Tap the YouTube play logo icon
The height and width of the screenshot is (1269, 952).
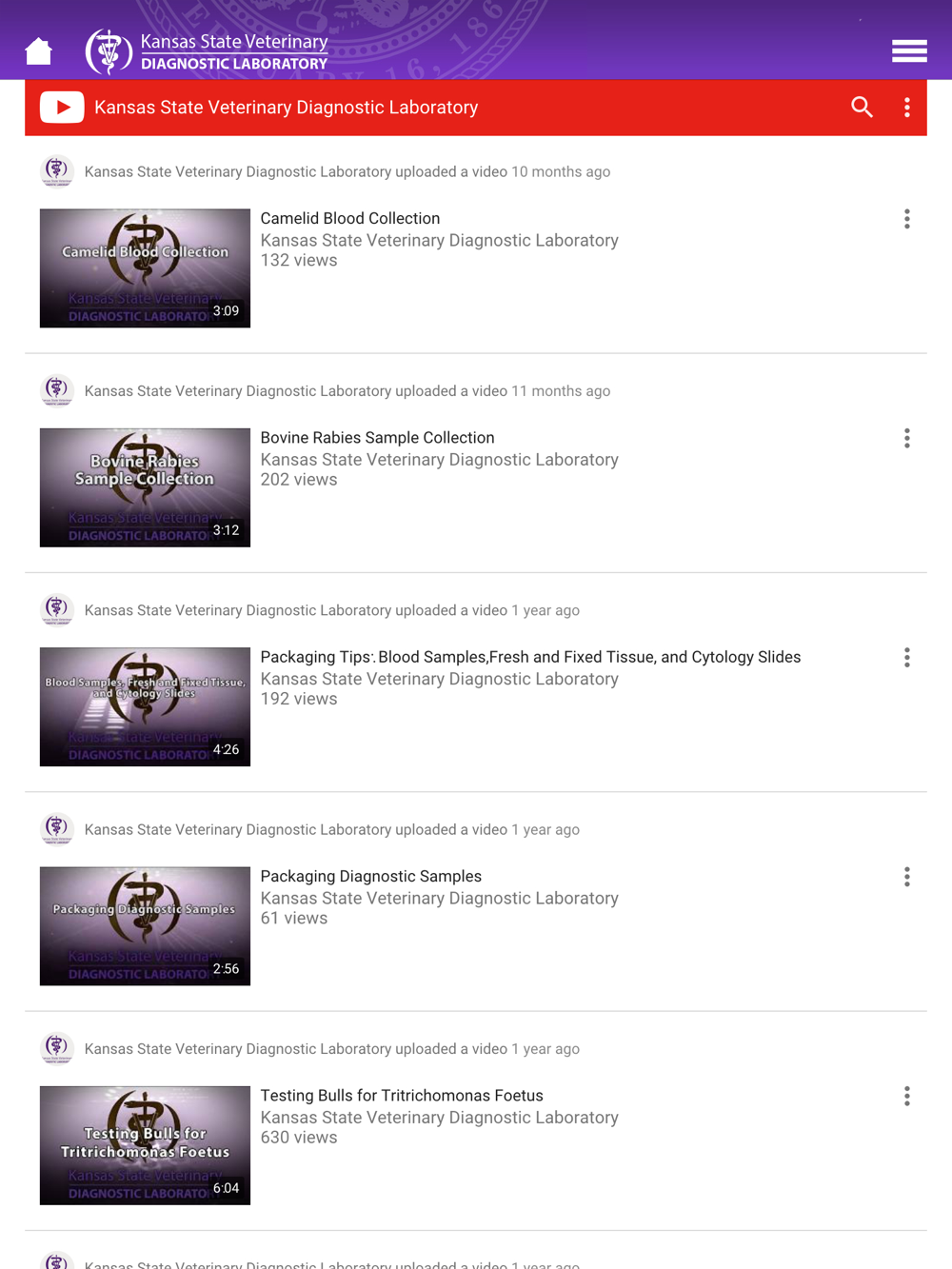[62, 108]
